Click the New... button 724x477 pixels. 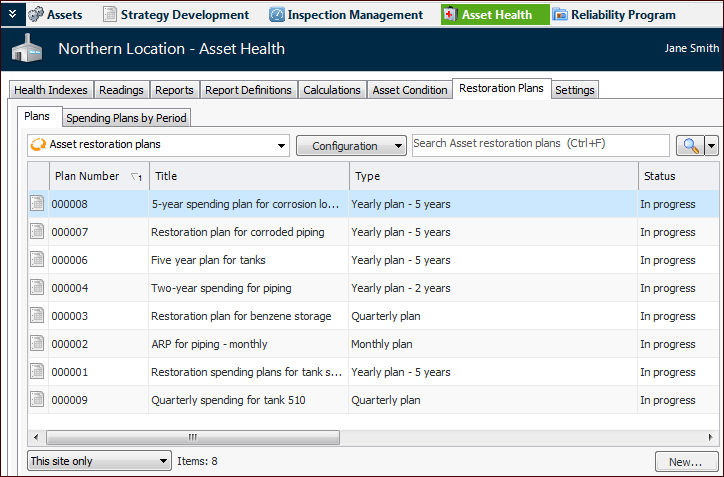coord(685,462)
